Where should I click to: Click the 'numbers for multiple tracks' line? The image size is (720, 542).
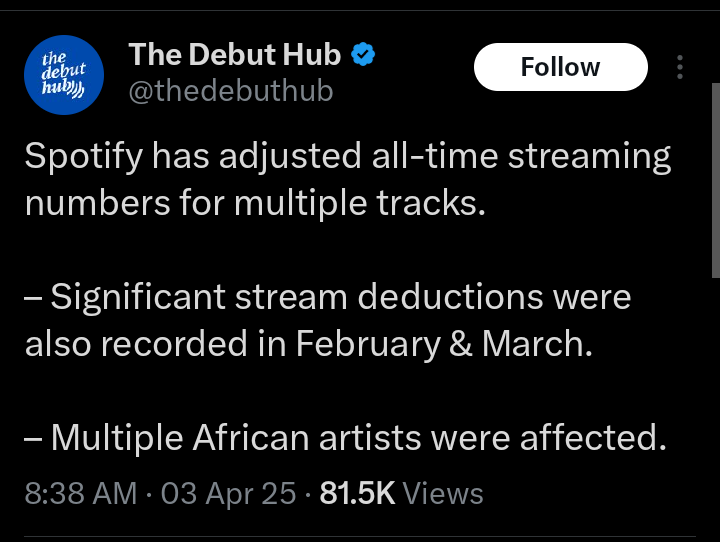pos(254,203)
